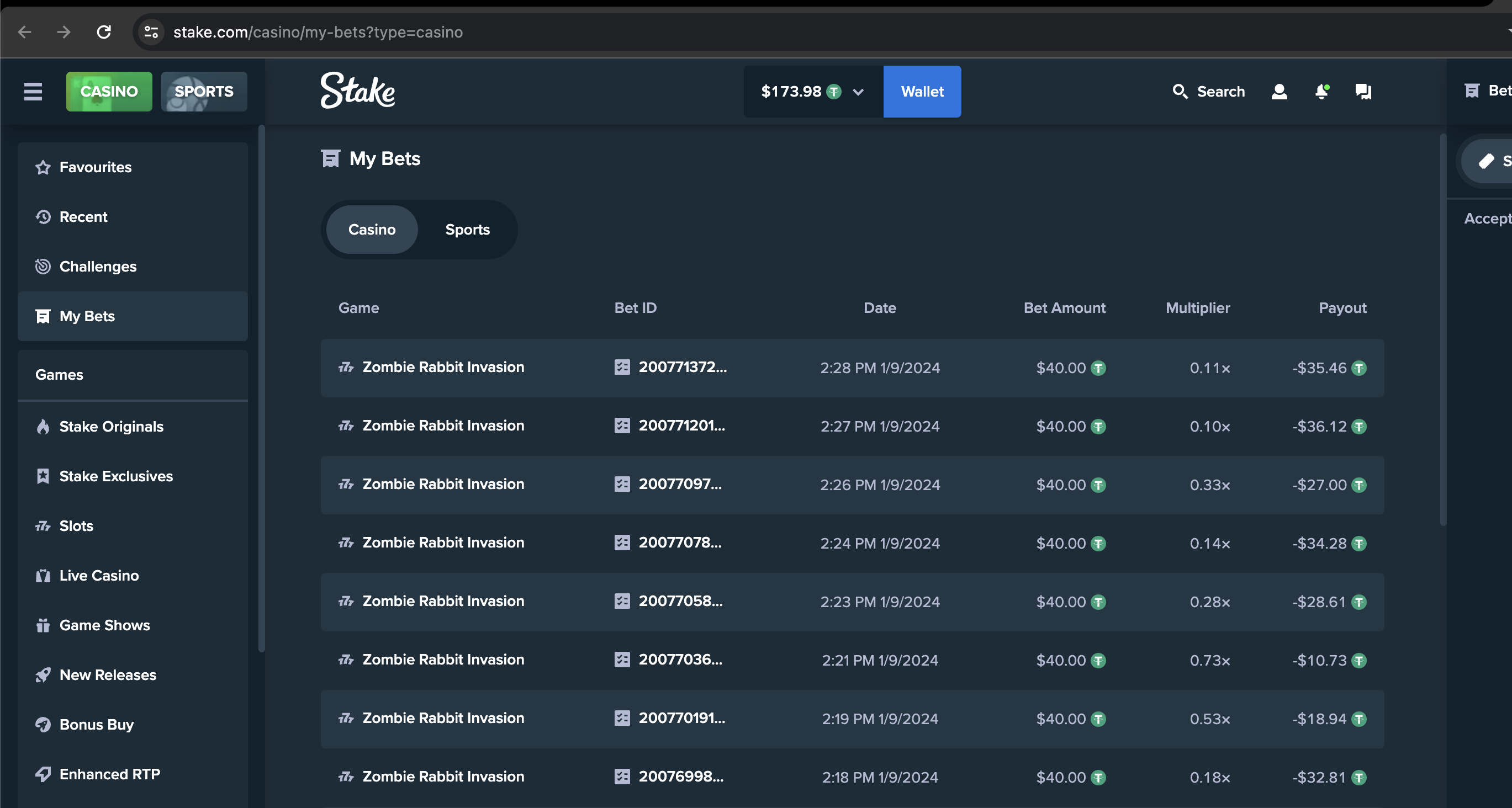Open Bonus Buy in sidebar
Viewport: 1512px width, 808px height.
133,725
